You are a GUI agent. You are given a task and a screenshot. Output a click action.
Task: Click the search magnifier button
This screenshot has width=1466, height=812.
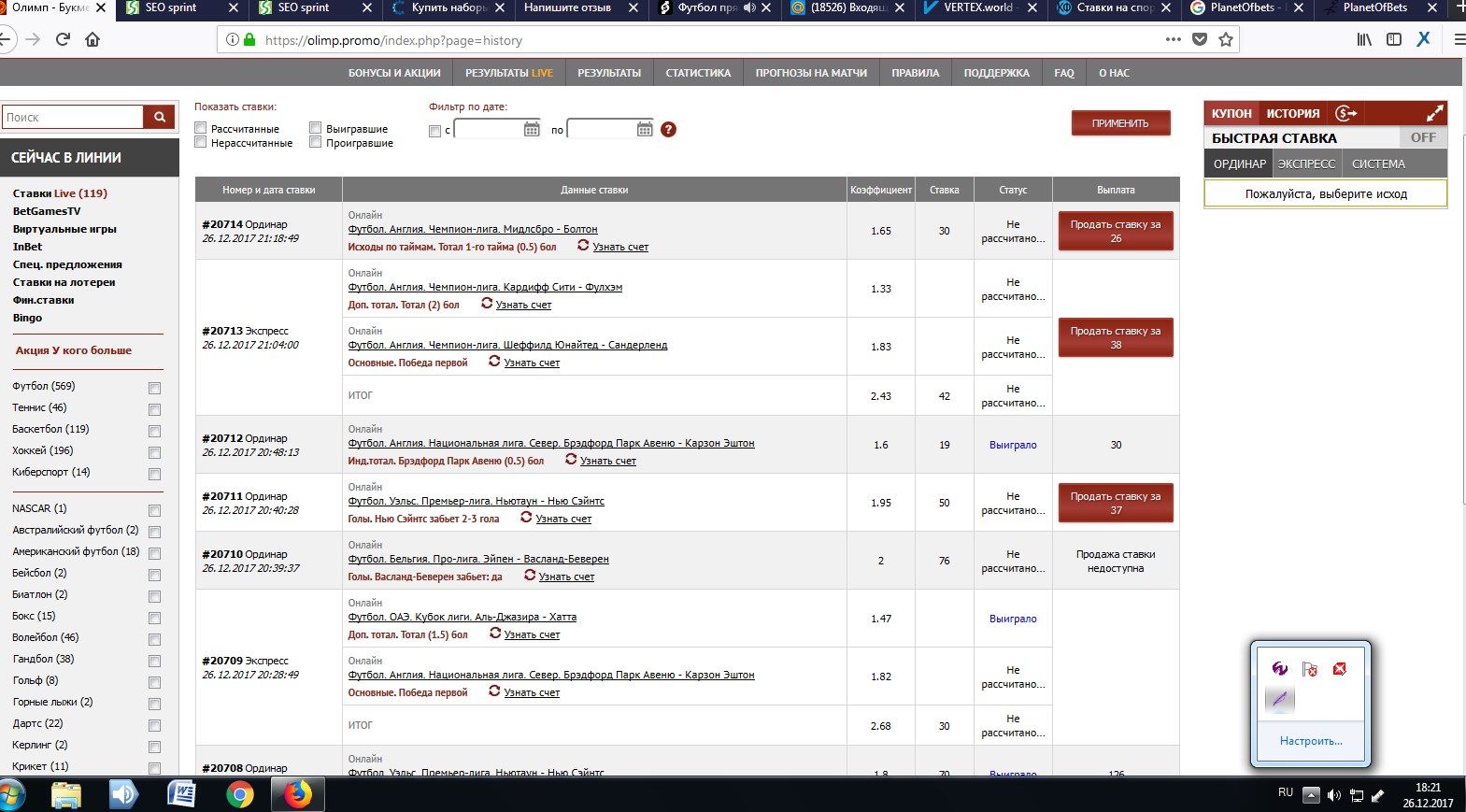point(160,117)
